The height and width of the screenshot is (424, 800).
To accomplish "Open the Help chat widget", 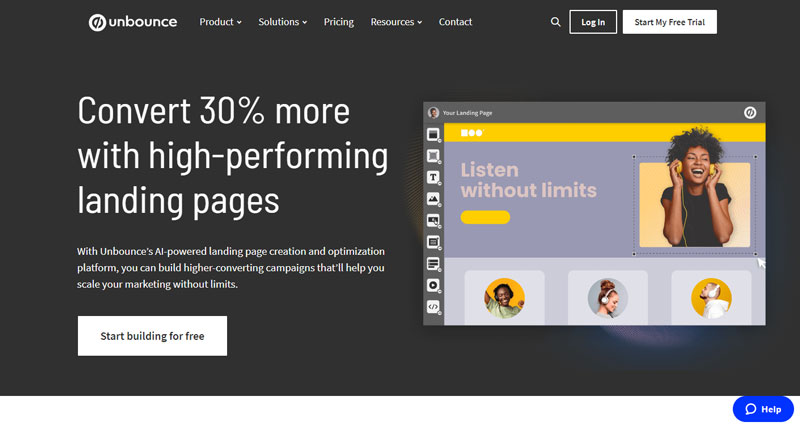I will [763, 409].
